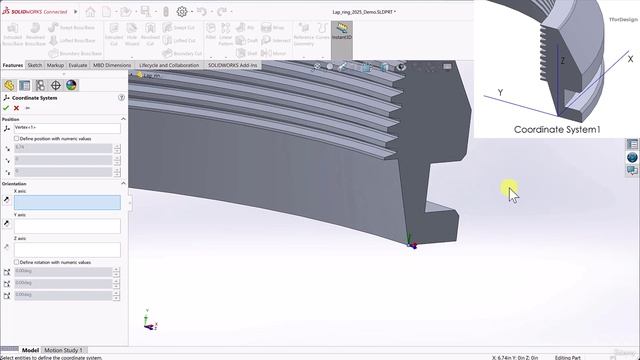Reverse Y axis direction button
The image size is (640, 360).
pos(7,223)
